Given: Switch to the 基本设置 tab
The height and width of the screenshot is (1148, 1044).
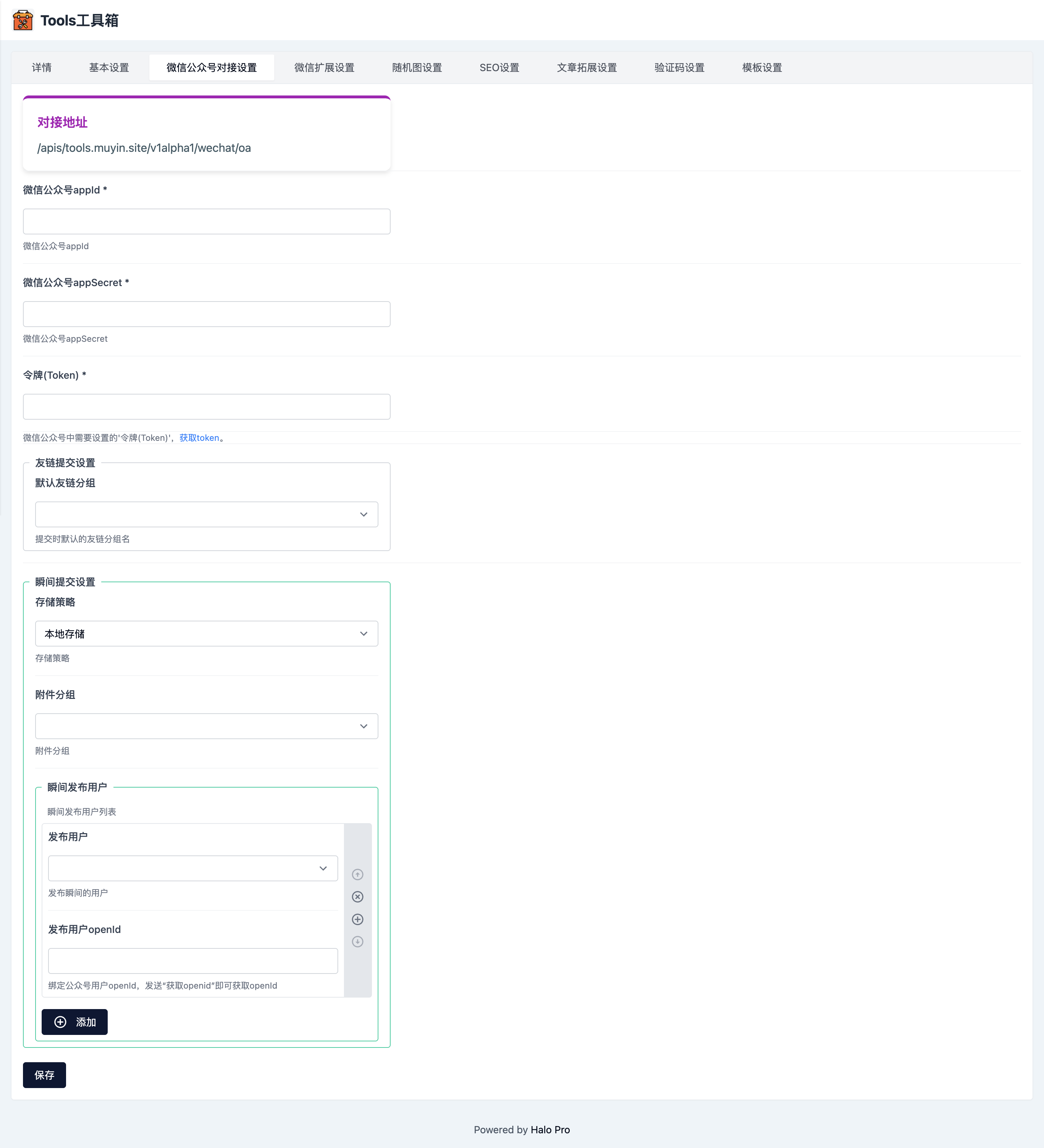Looking at the screenshot, I should [x=109, y=67].
